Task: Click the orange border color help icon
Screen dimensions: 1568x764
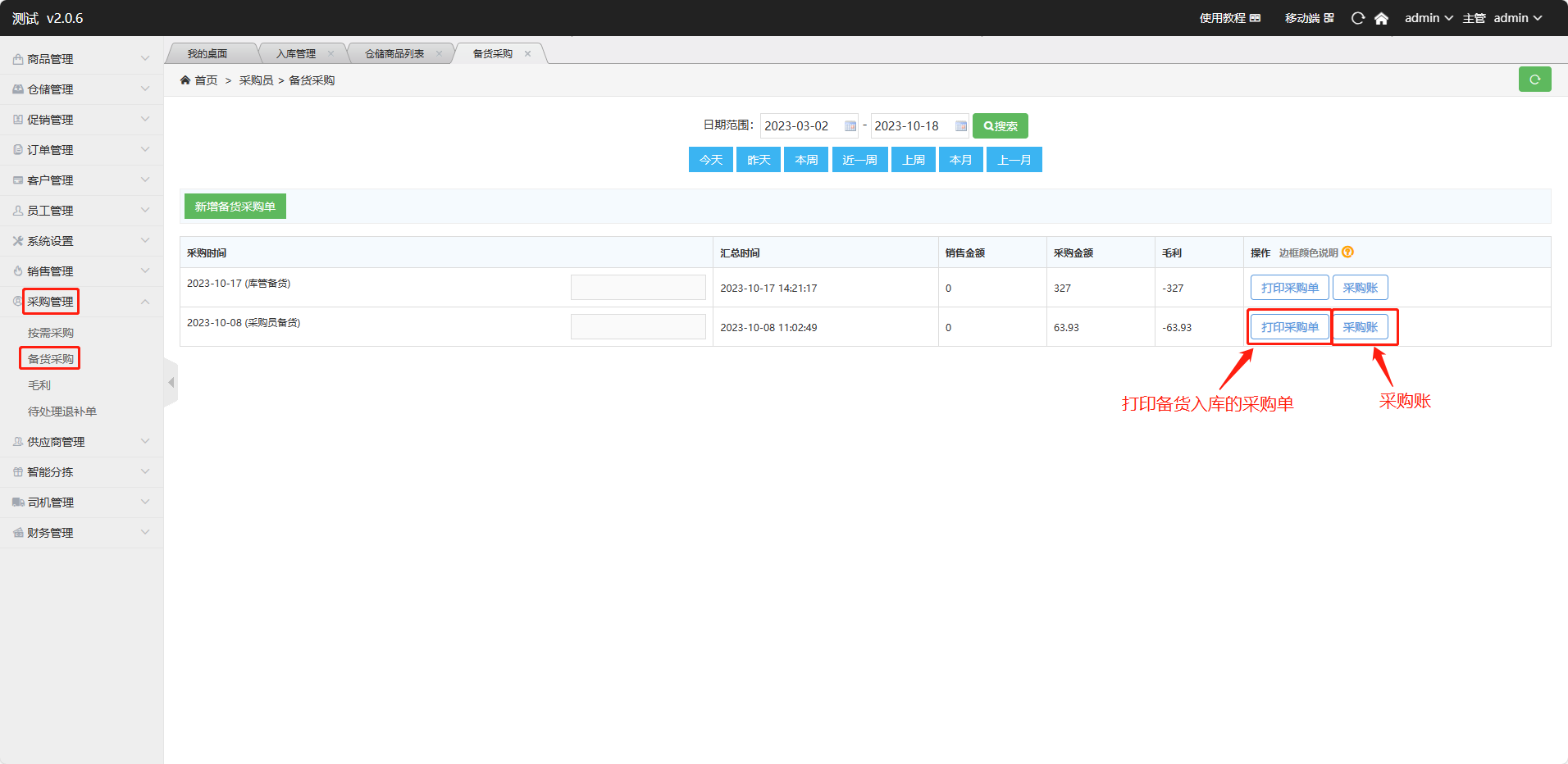Action: tap(1347, 252)
